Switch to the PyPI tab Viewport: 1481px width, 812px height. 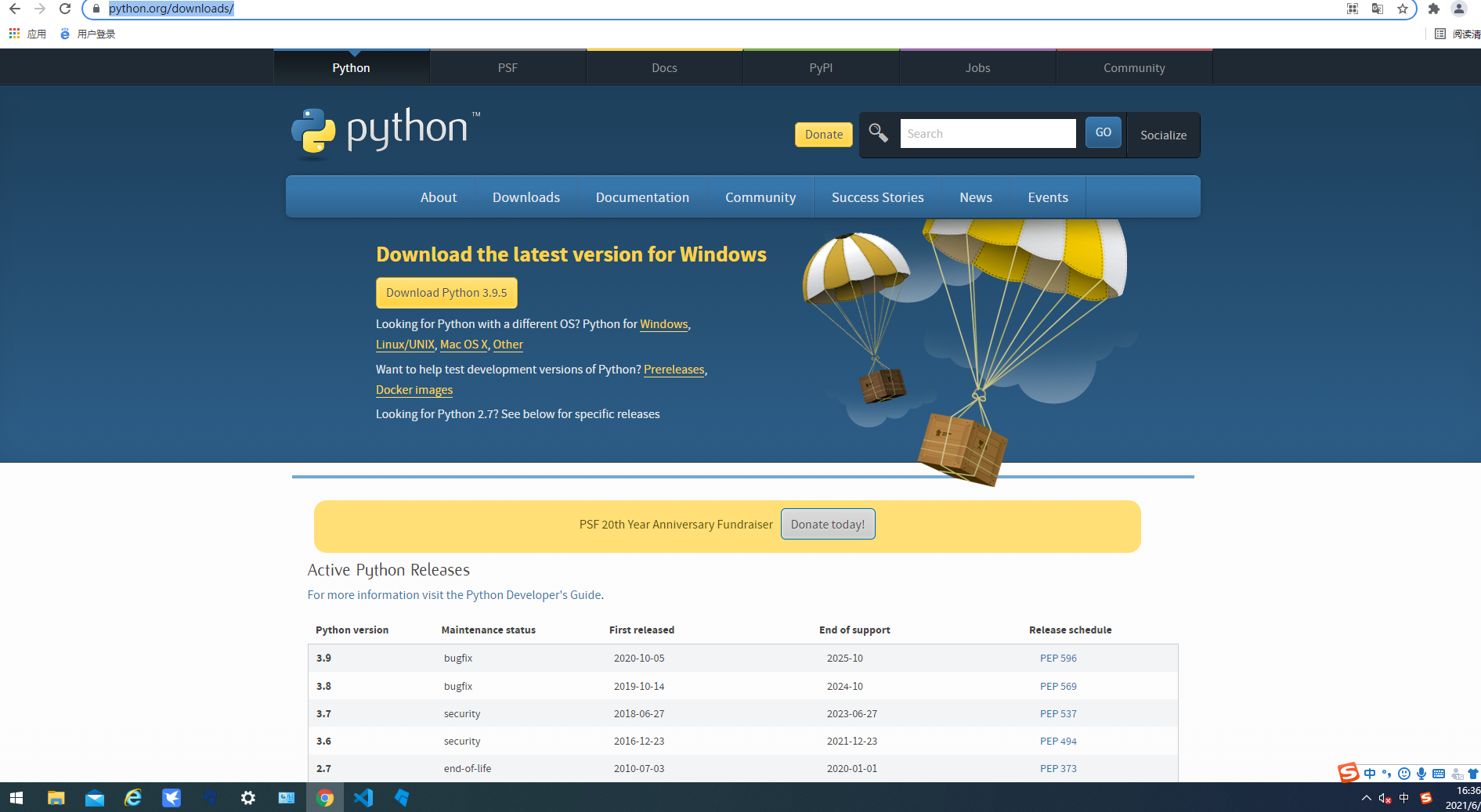[x=821, y=67]
